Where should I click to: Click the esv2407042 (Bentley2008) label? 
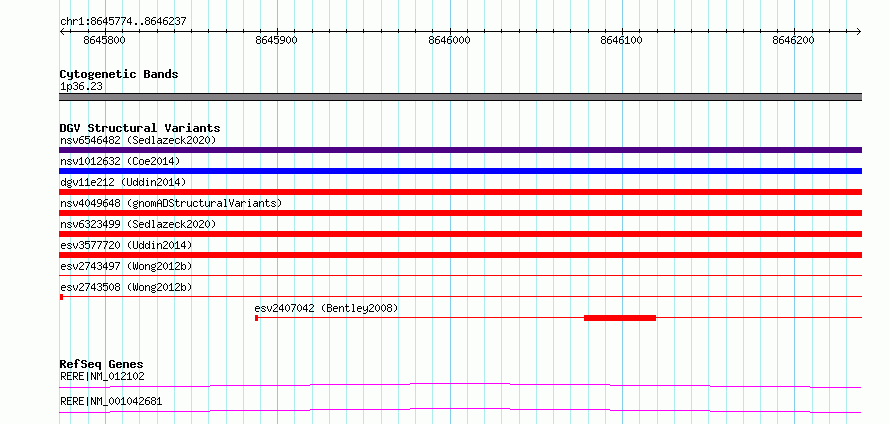(x=326, y=308)
